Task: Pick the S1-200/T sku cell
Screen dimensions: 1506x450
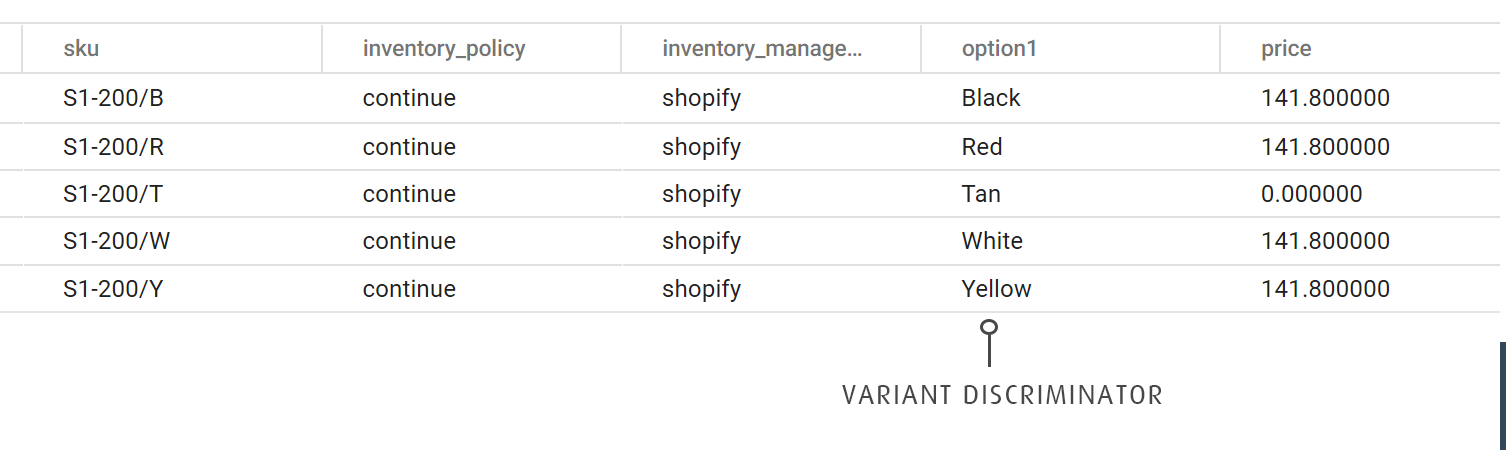Action: point(113,194)
